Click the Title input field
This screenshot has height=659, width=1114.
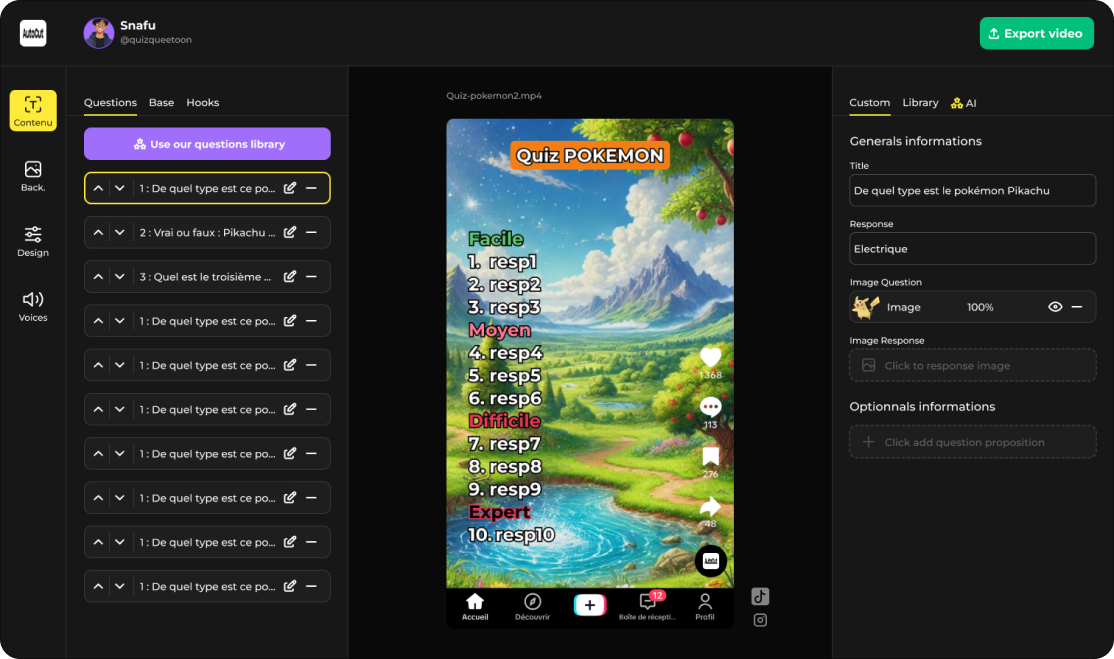pos(972,190)
